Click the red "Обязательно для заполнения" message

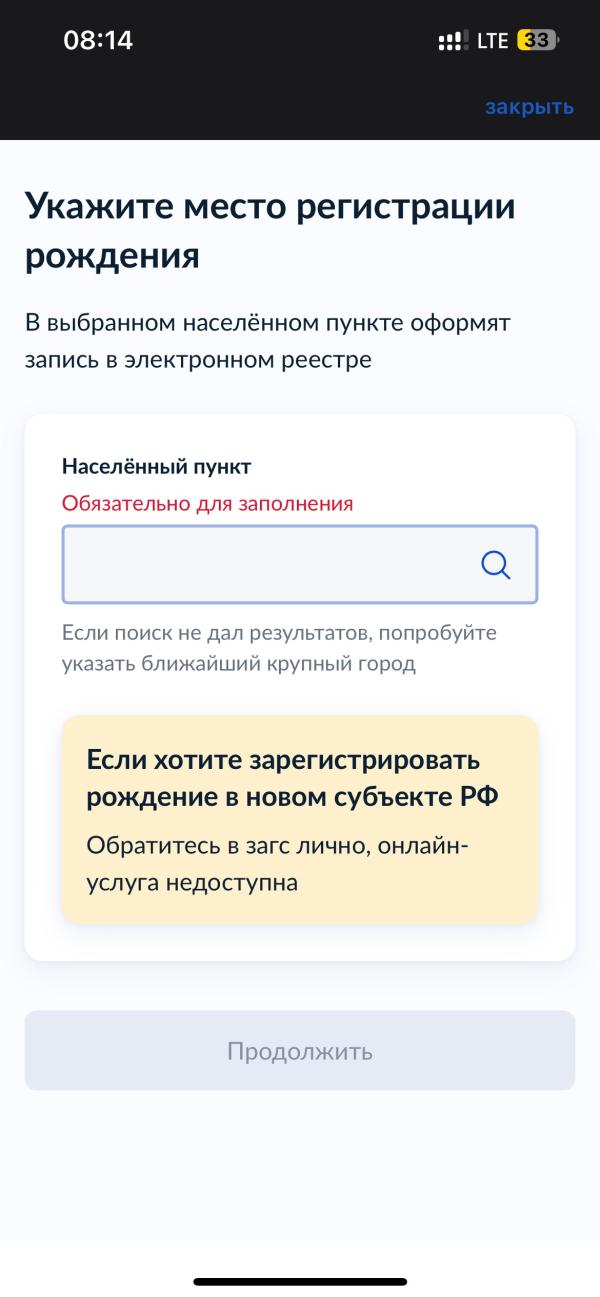point(207,503)
